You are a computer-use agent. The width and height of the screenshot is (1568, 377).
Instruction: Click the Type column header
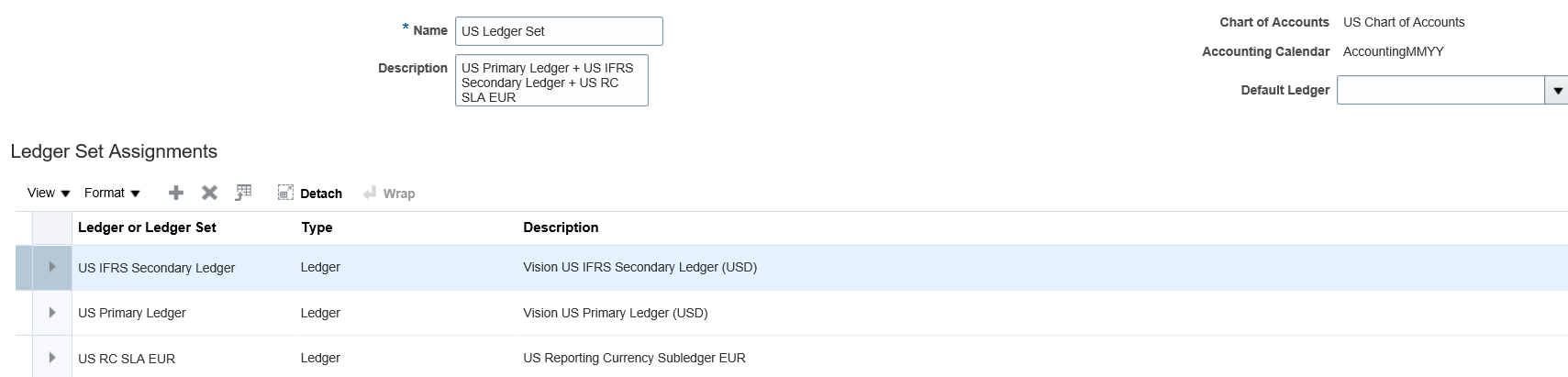coord(317,227)
